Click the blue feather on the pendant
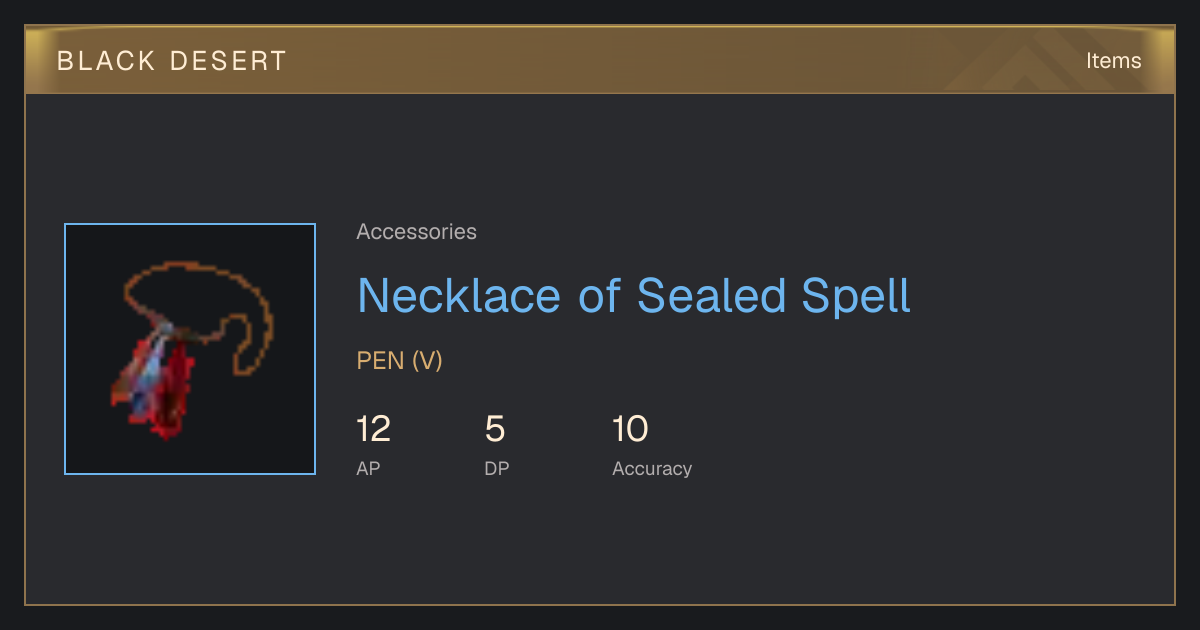 tap(150, 370)
